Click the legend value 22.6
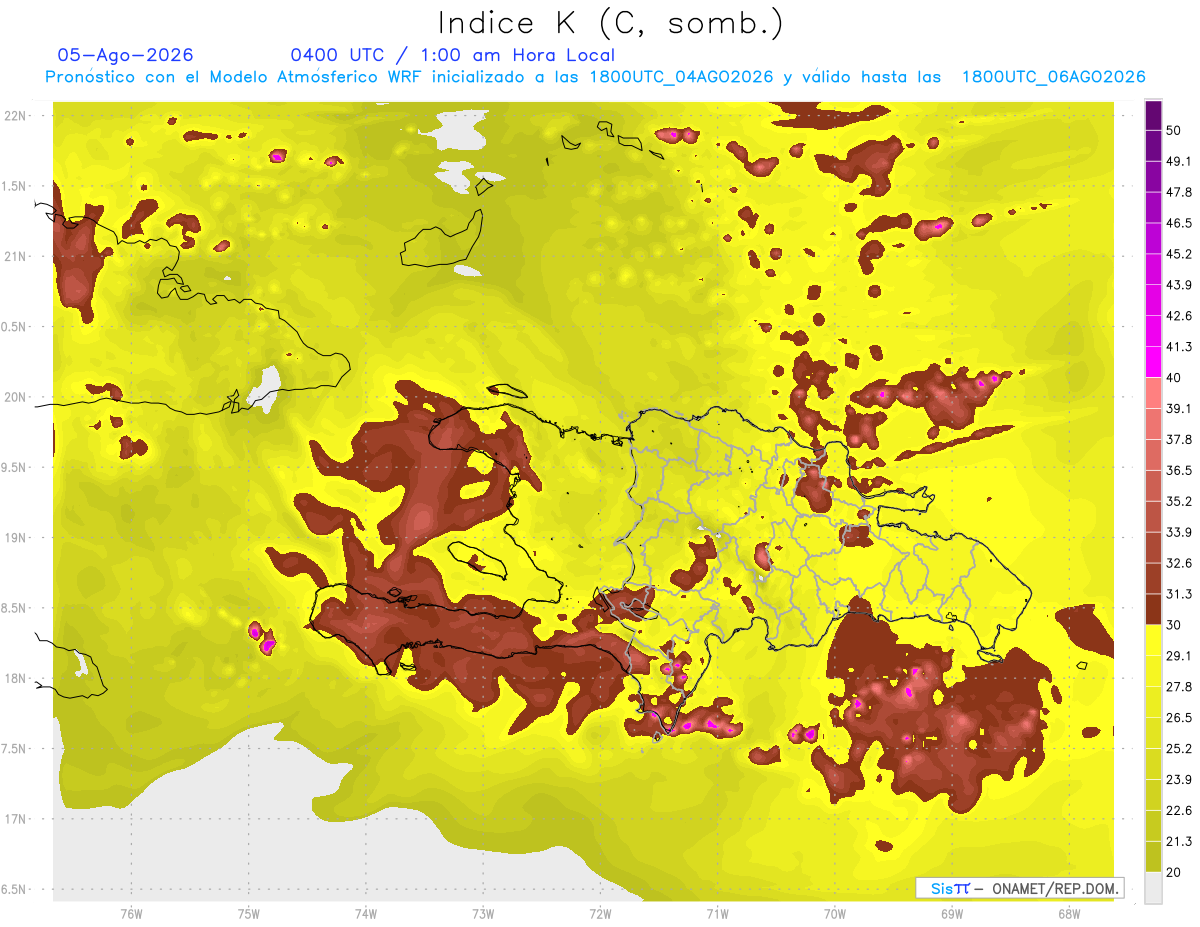 point(1179,811)
